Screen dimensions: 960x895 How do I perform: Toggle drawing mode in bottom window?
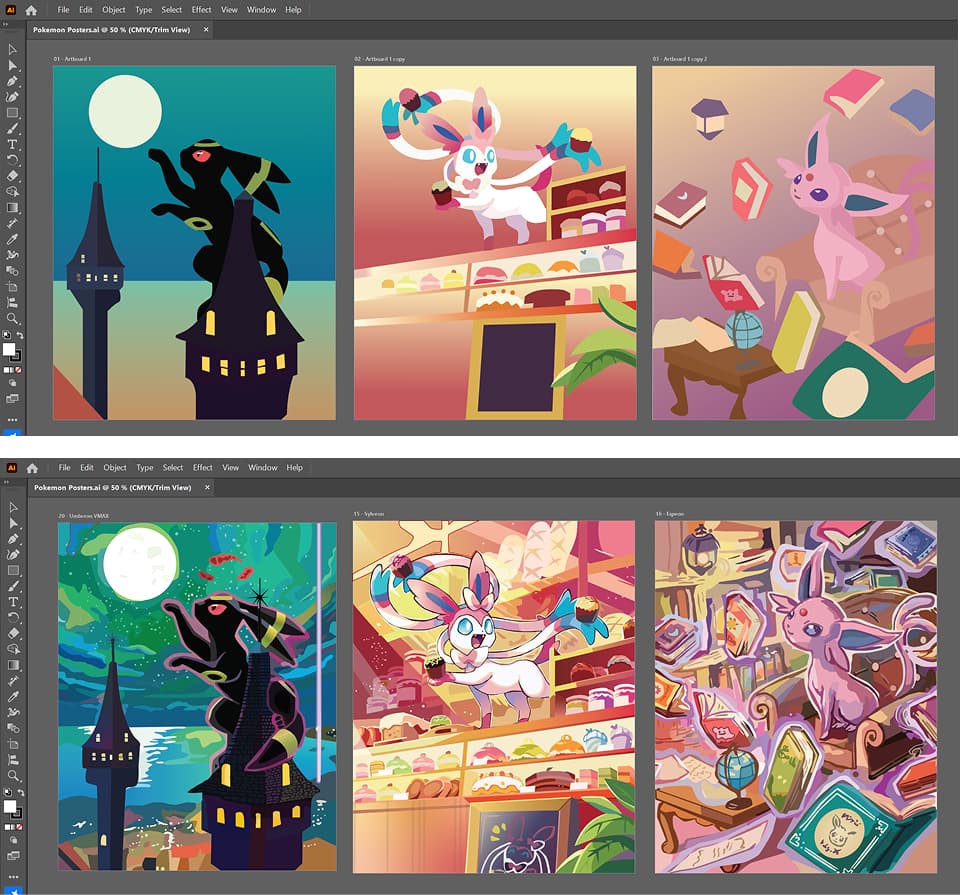coord(13,841)
